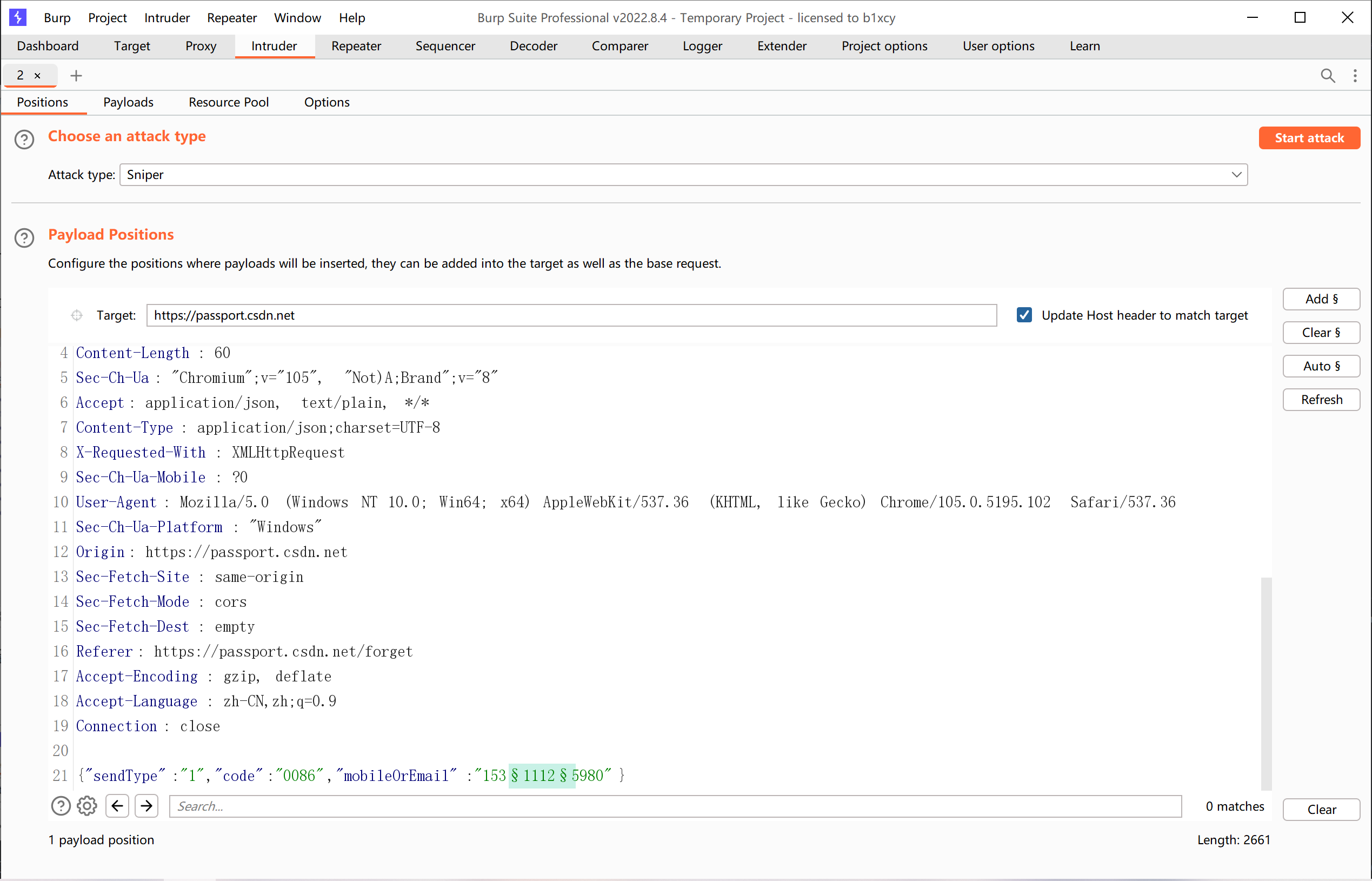Open the Intruder menu

point(167,18)
